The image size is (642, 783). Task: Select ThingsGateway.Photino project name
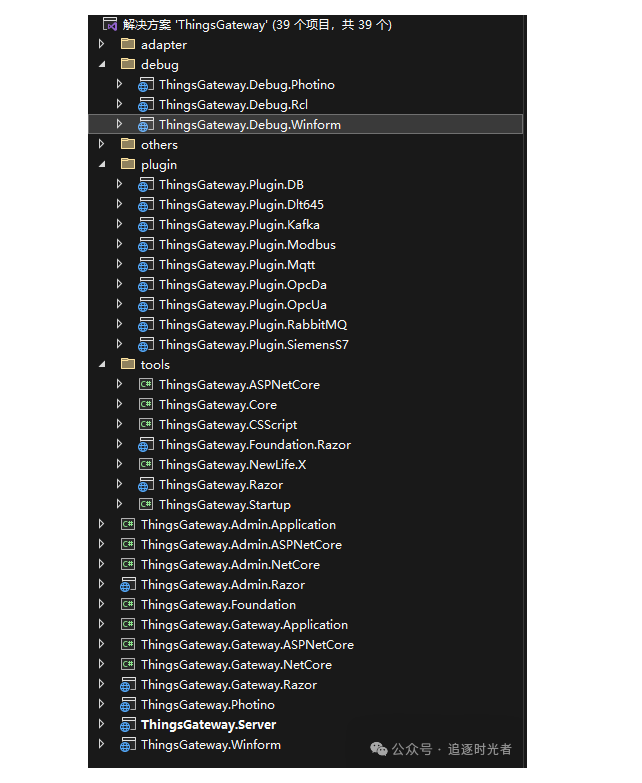click(208, 705)
